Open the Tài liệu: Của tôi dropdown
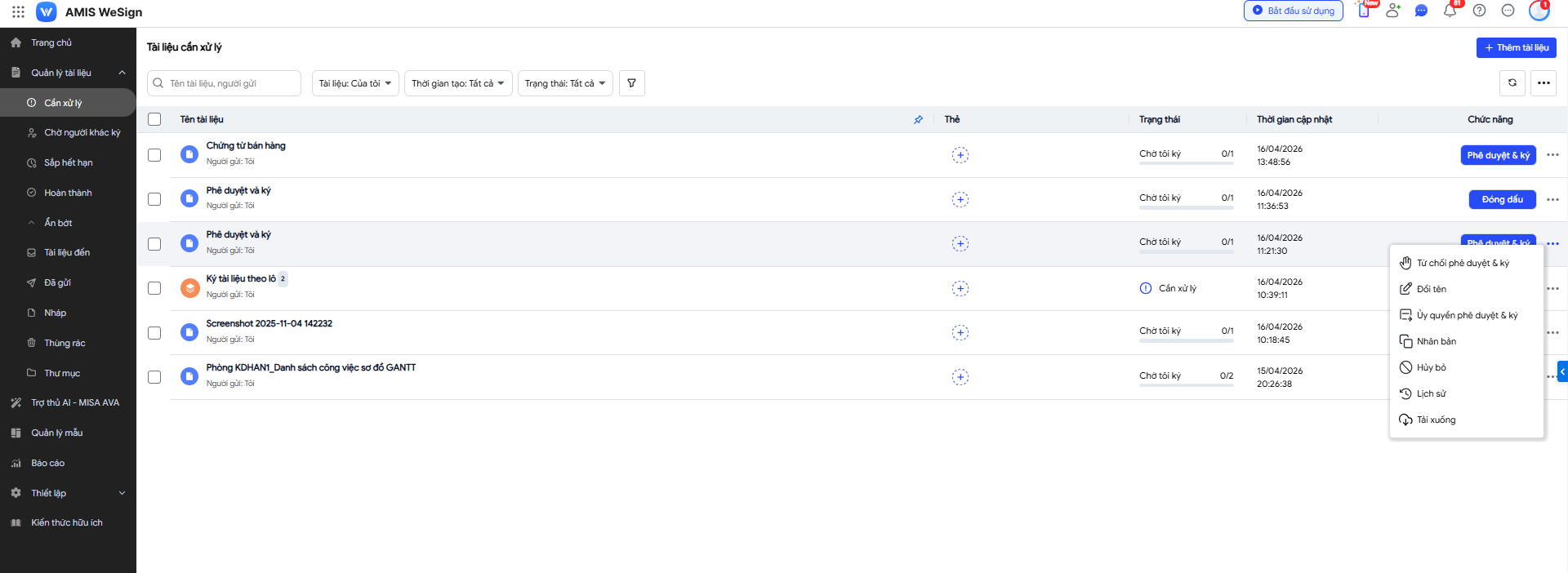This screenshot has width=1568, height=573. tap(355, 83)
